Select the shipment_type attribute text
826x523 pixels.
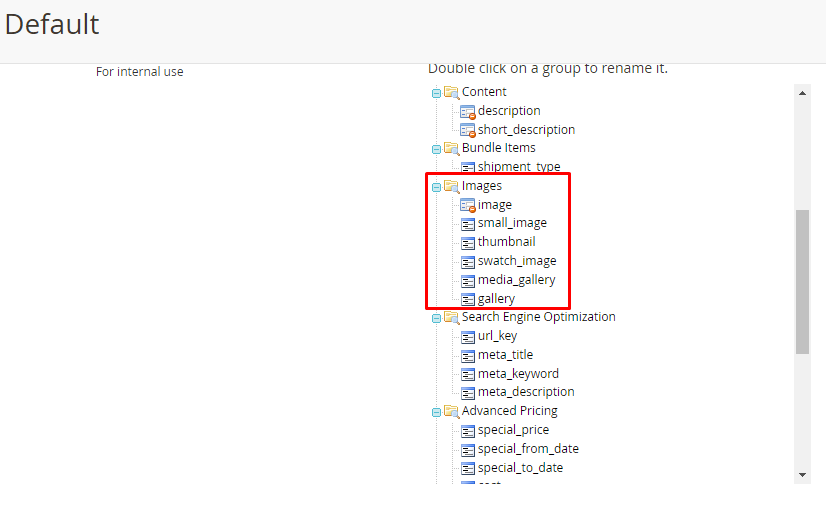point(519,167)
